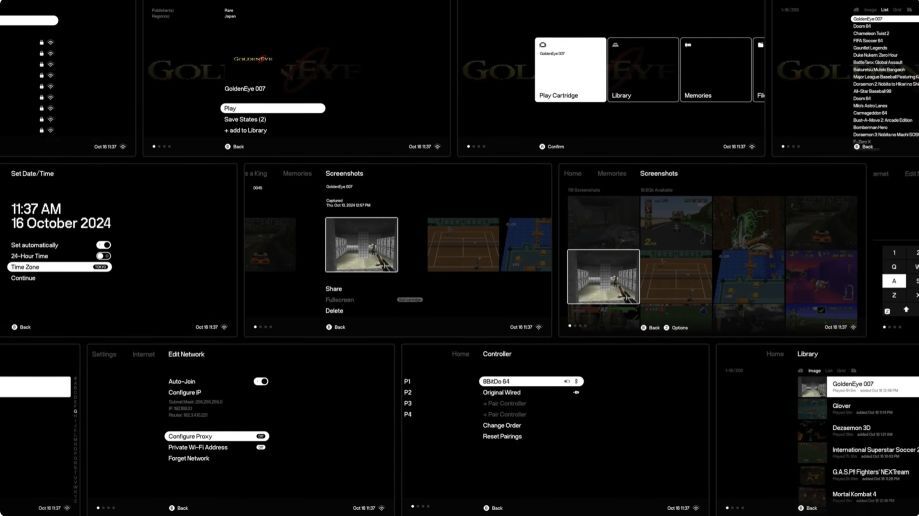Switch to Home tab in screenshots grid panel
919x516 pixels.
point(573,174)
